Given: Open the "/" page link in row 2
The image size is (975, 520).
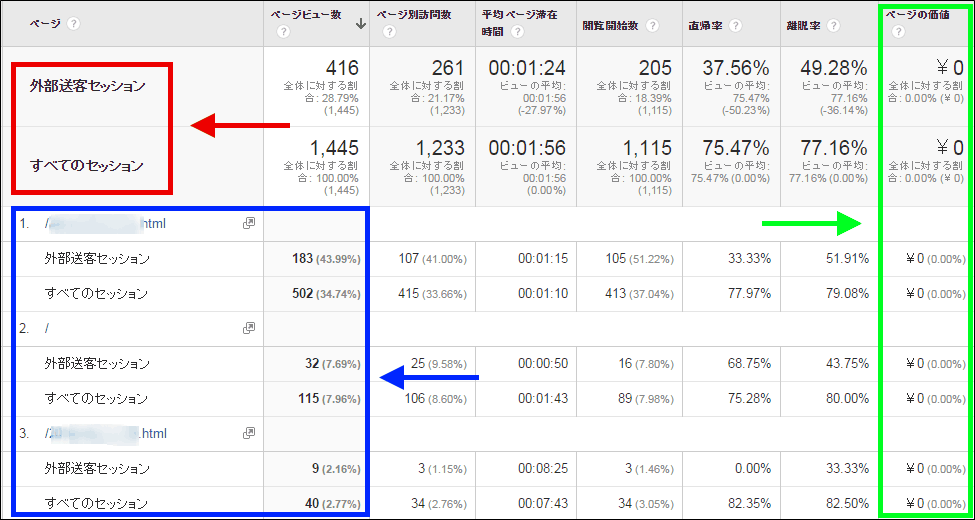Looking at the screenshot, I should pos(47,328).
